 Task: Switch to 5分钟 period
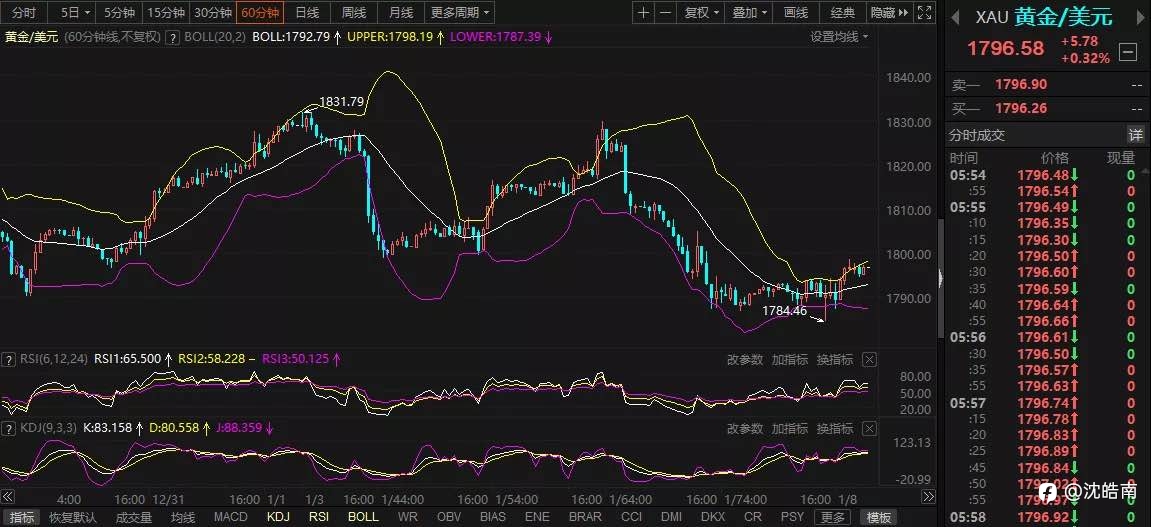(119, 12)
